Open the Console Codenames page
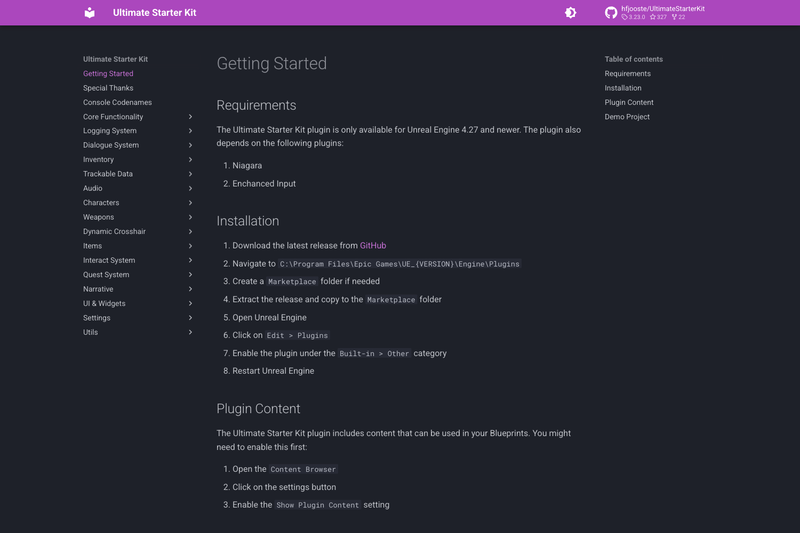 [117, 102]
